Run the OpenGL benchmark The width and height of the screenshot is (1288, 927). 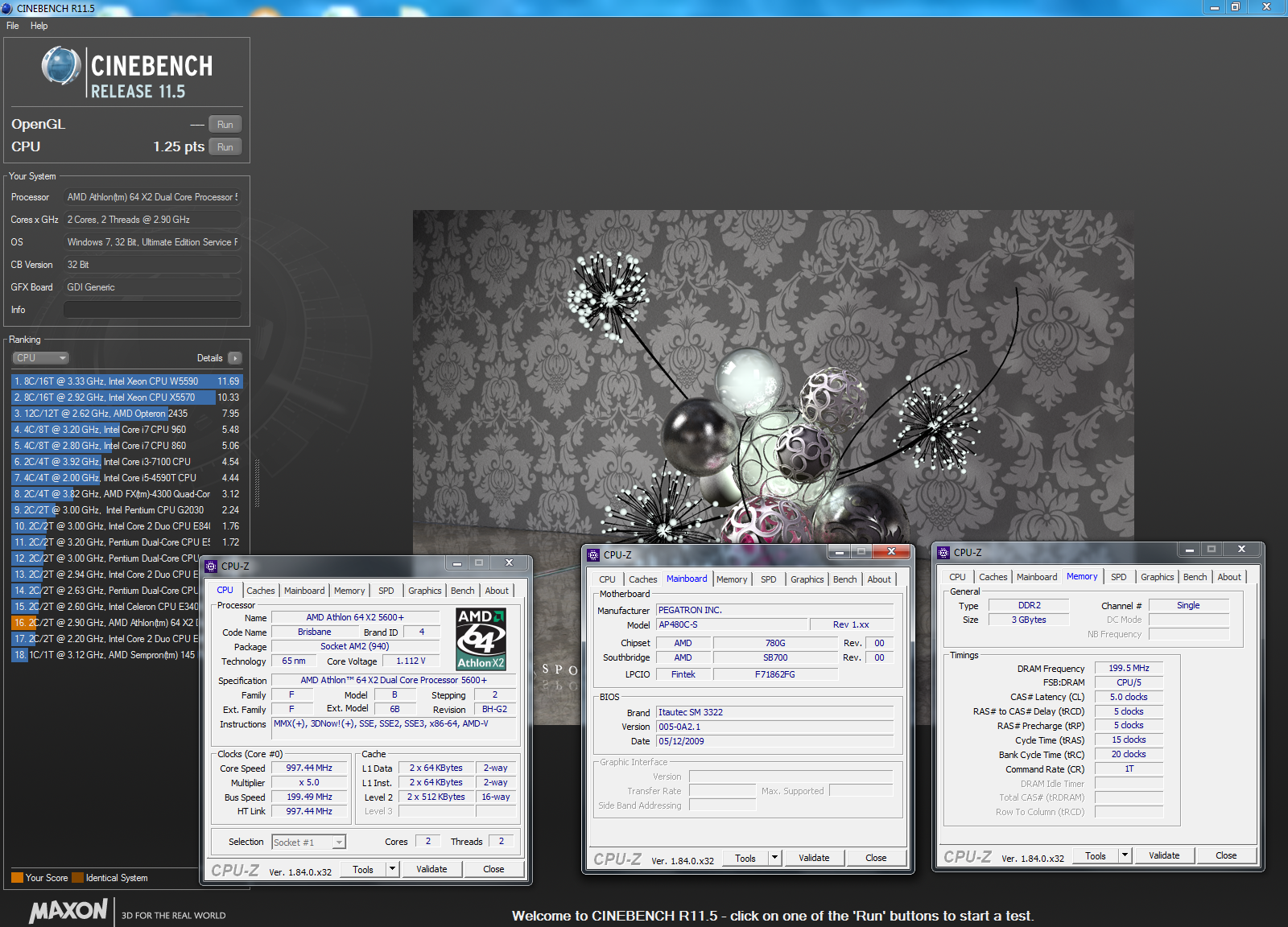(225, 124)
